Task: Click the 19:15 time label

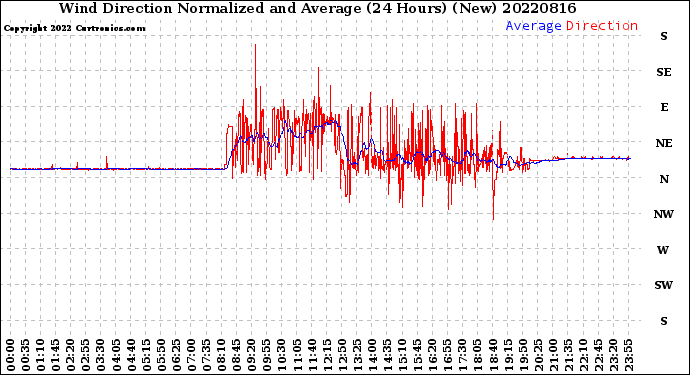Action: 508,355
